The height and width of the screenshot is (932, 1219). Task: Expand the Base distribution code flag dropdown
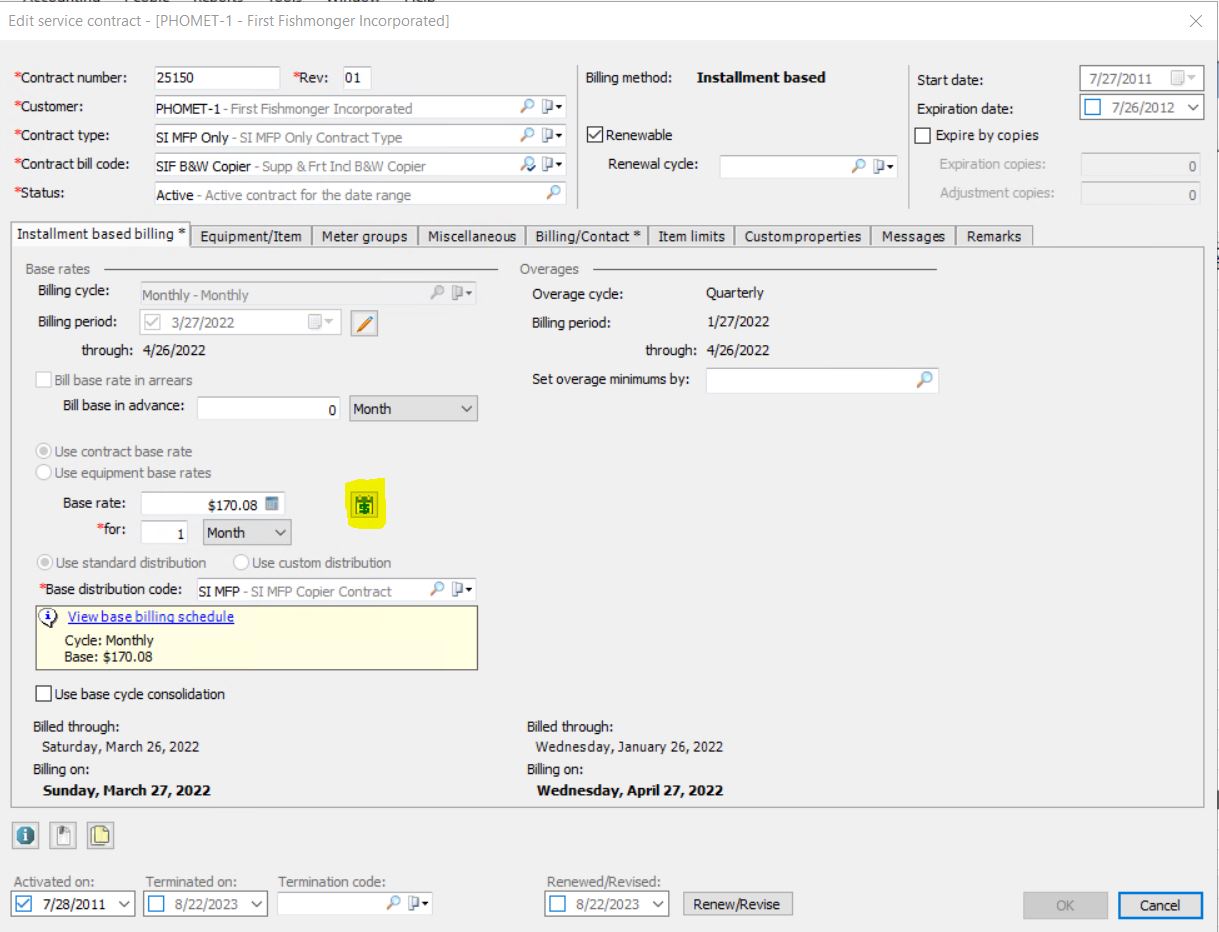pos(464,589)
